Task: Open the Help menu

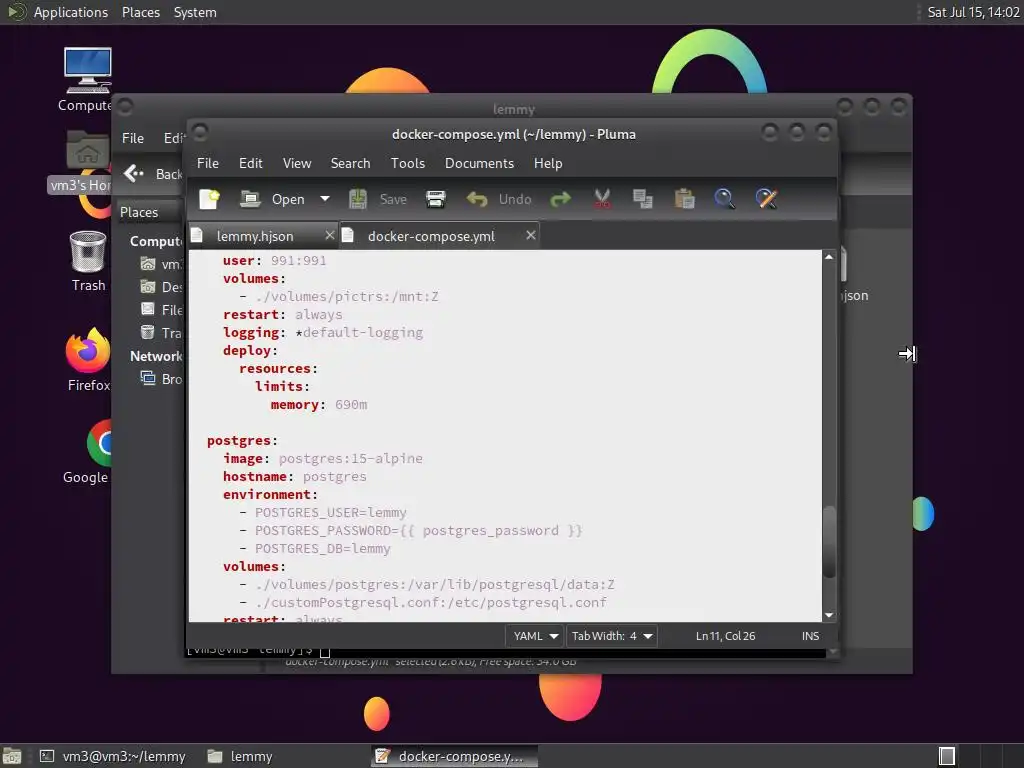Action: pyautogui.click(x=547, y=163)
